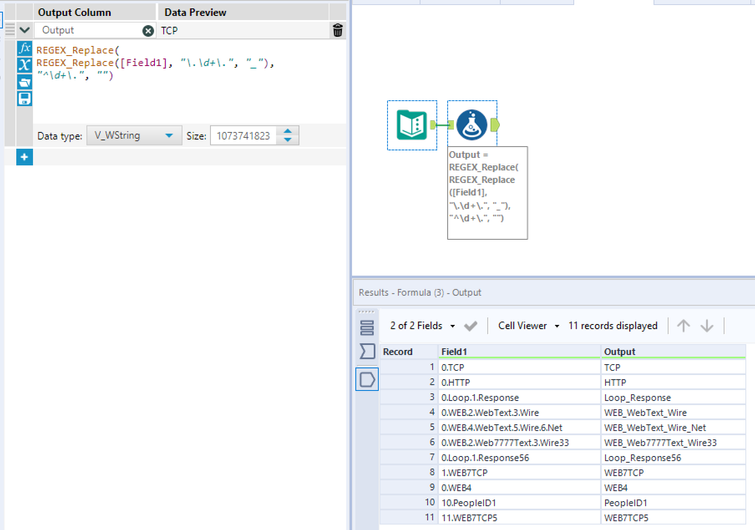
Task: Click the open saved expressions folder icon
Action: pos(25,82)
